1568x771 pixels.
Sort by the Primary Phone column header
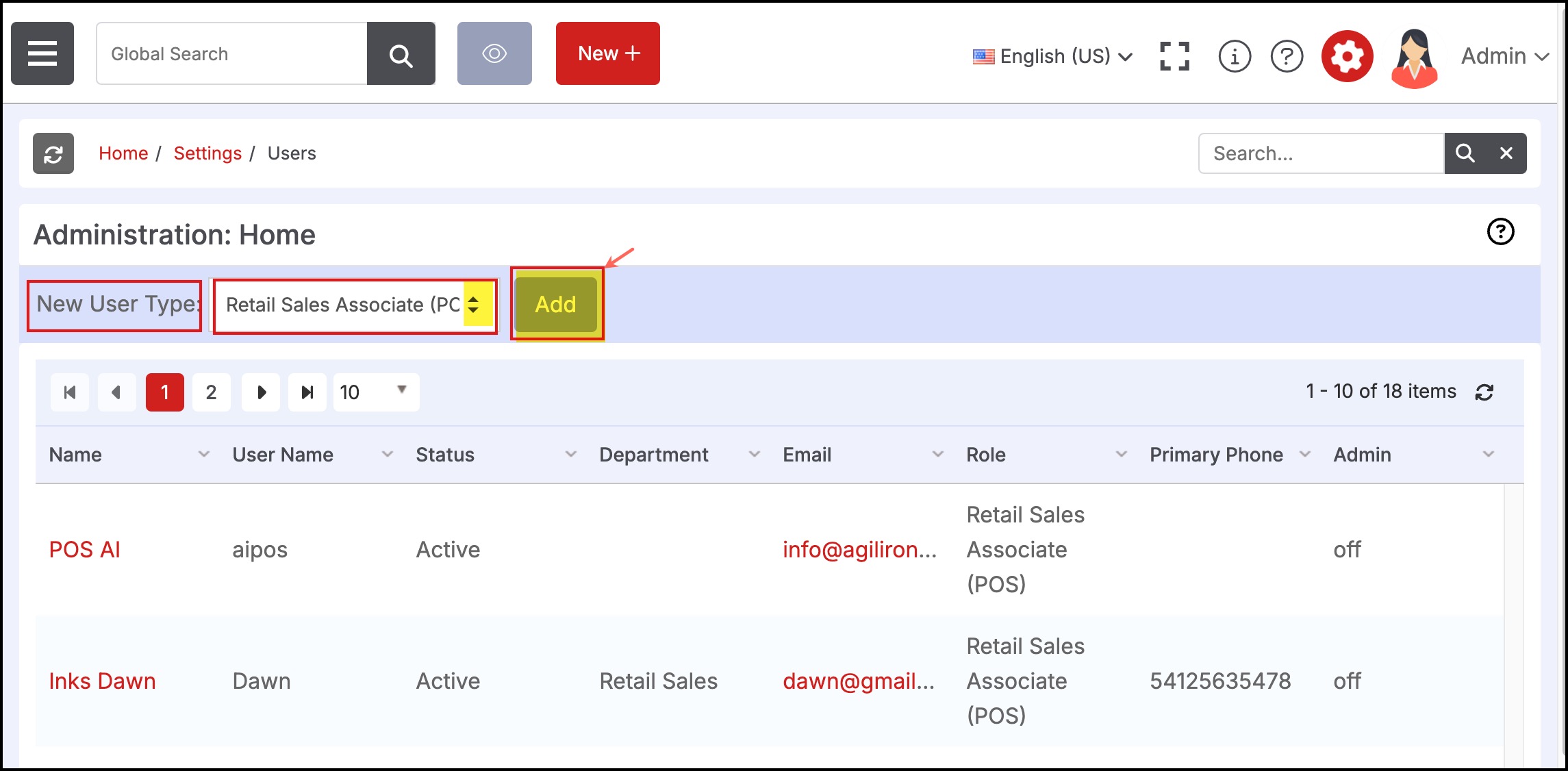click(x=1217, y=455)
